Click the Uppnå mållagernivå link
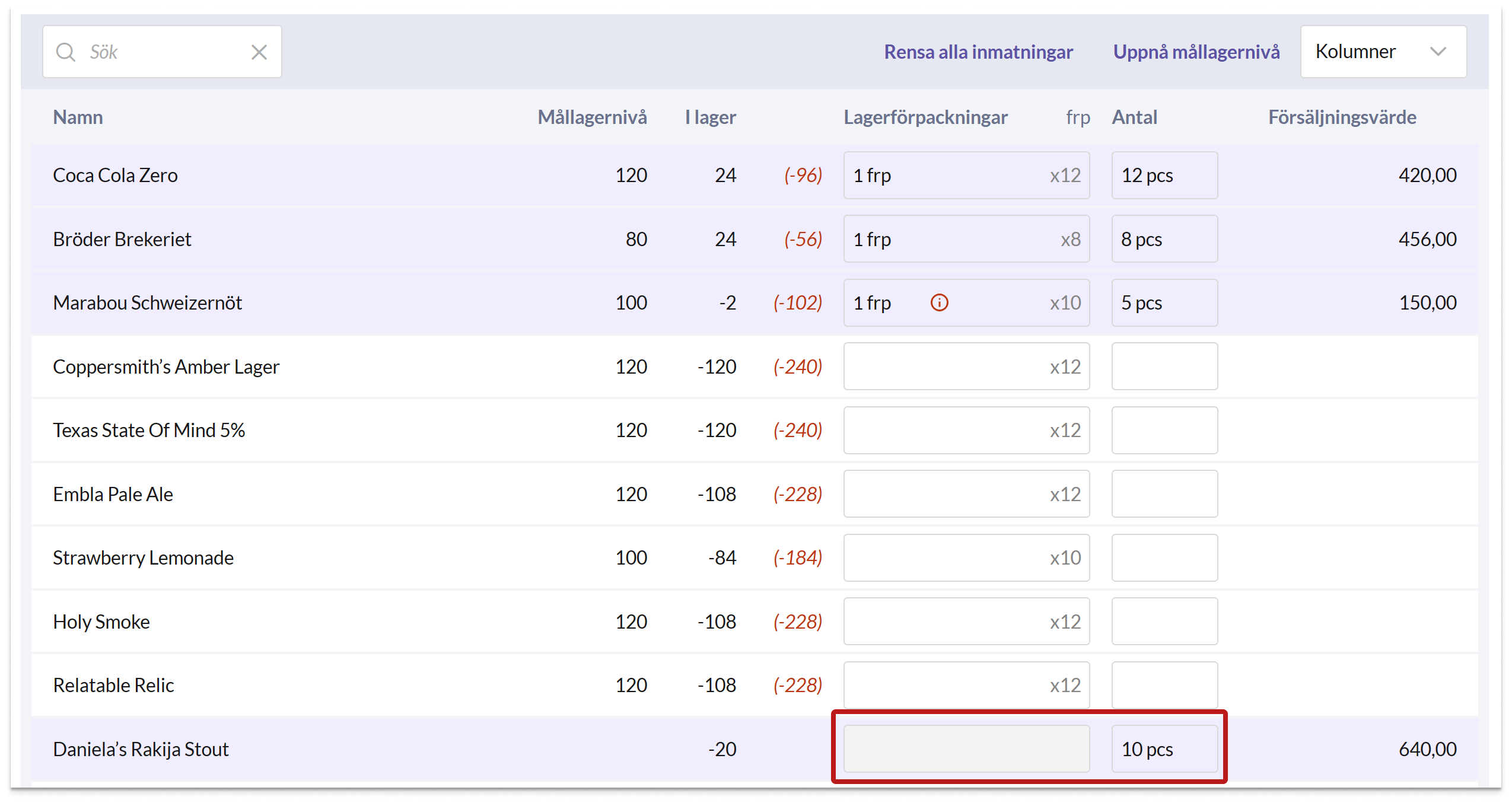 [x=1196, y=52]
